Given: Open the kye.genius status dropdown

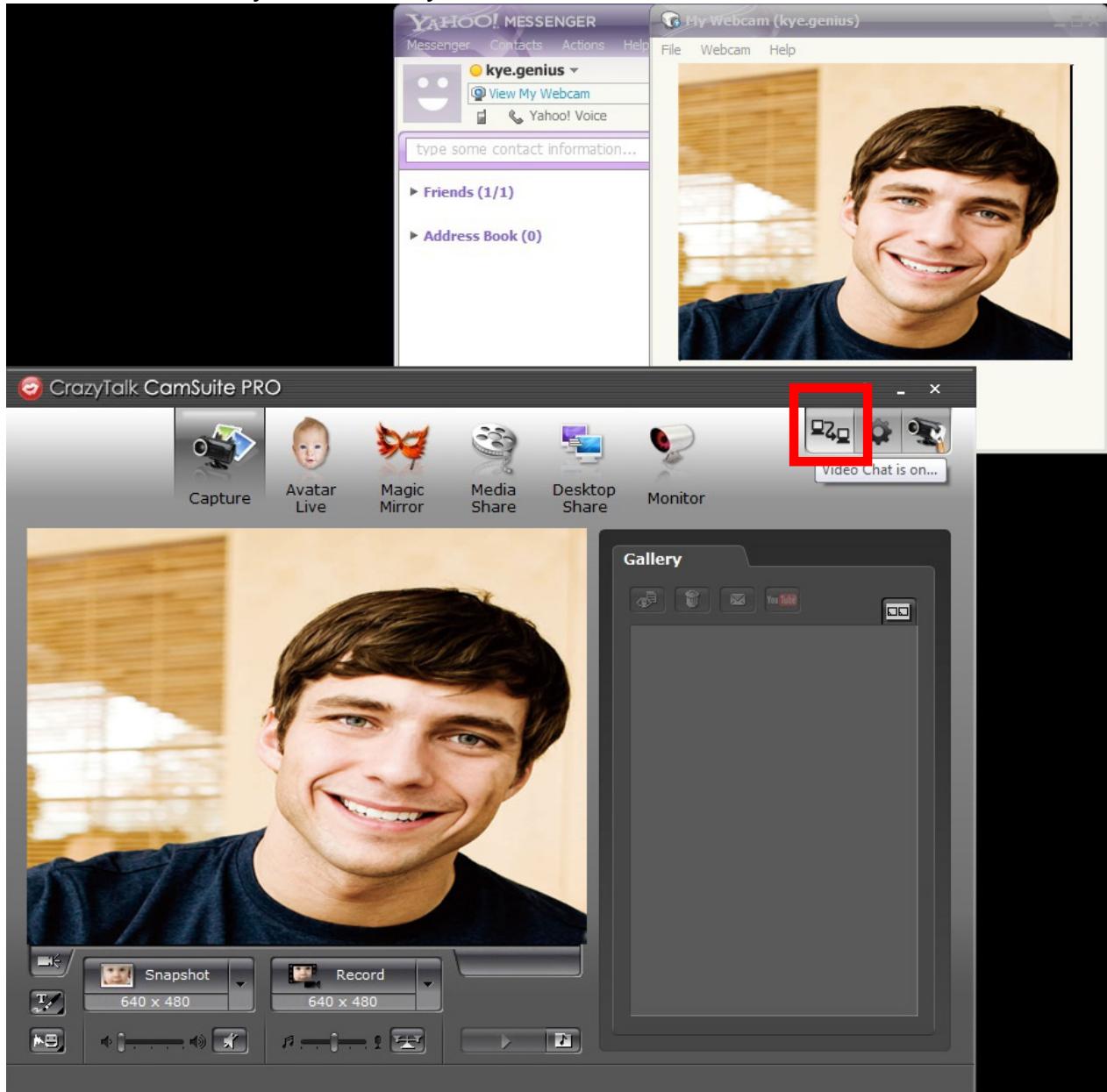Looking at the screenshot, I should pyautogui.click(x=575, y=70).
